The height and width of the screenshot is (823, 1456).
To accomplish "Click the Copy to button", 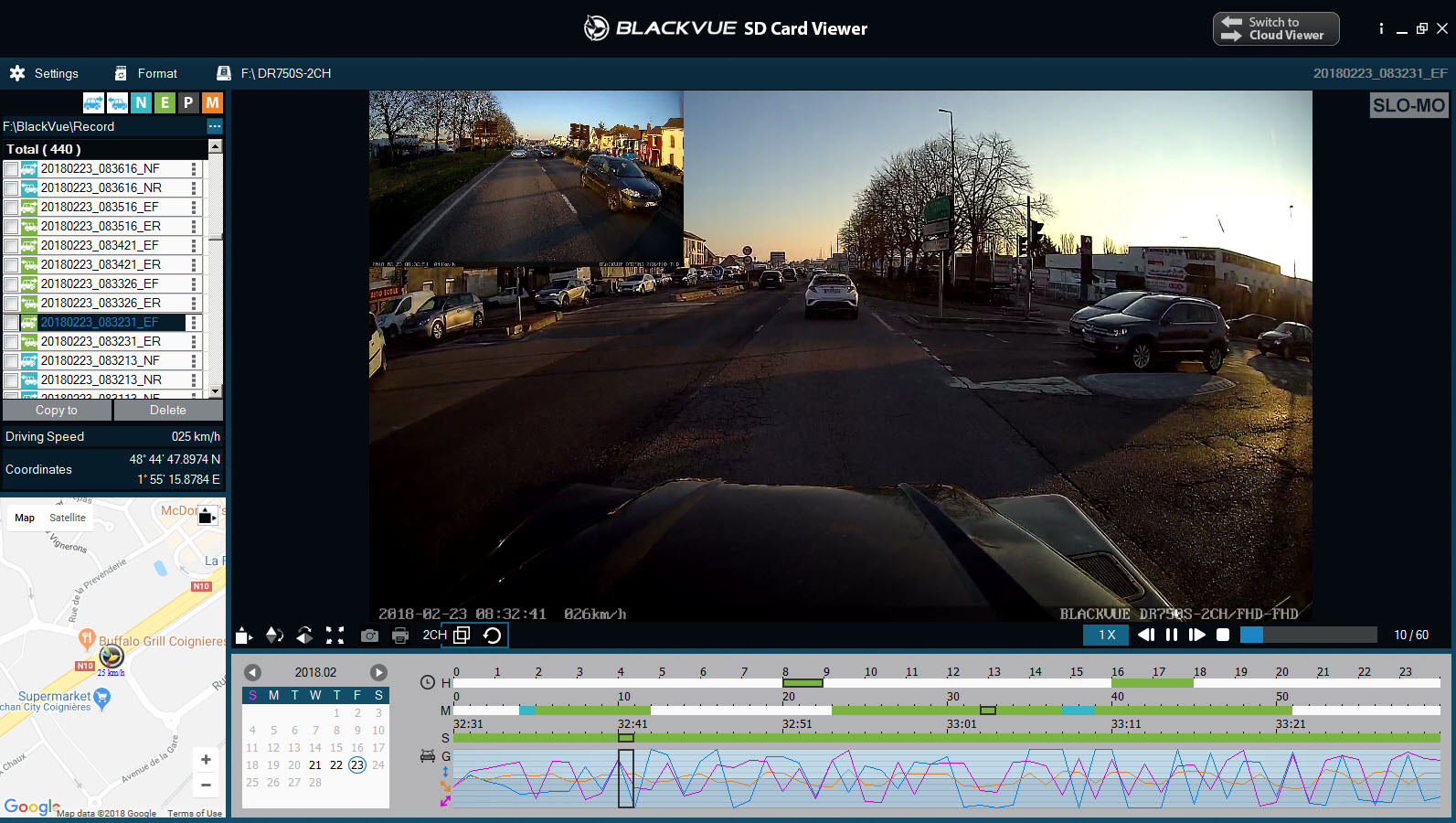I will 57,411.
